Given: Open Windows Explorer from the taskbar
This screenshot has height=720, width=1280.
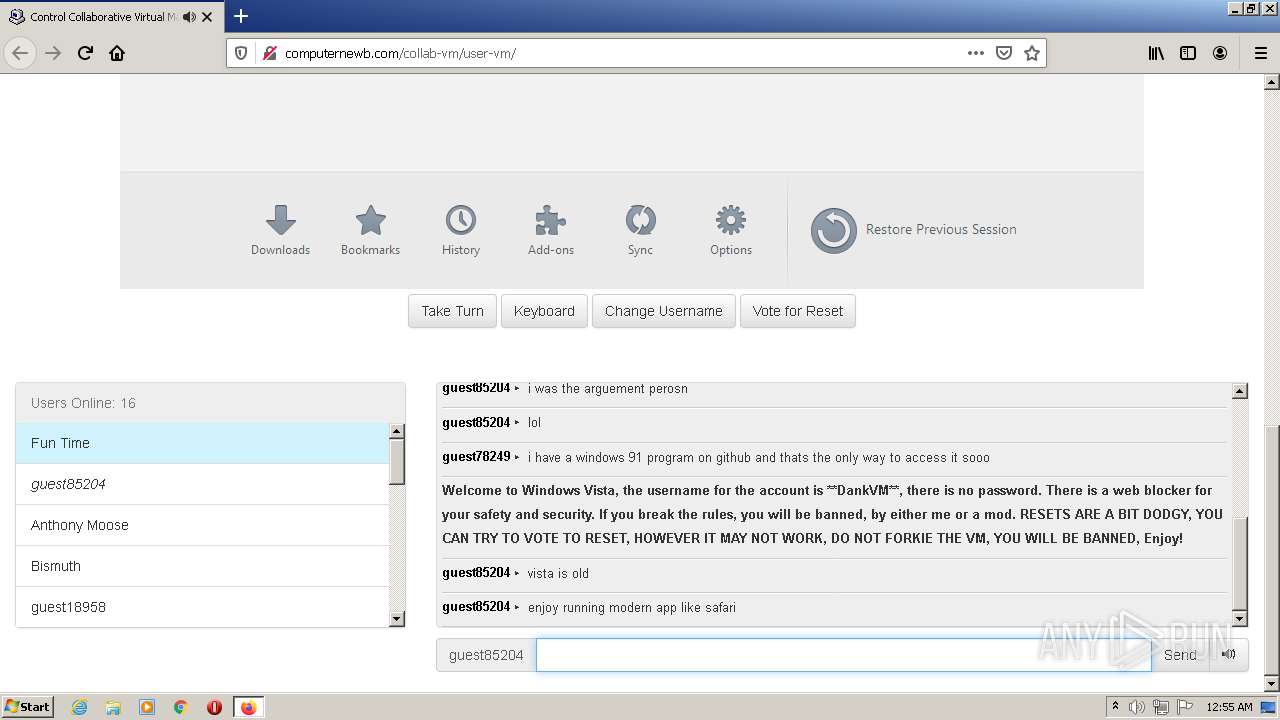Looking at the screenshot, I should coord(113,707).
